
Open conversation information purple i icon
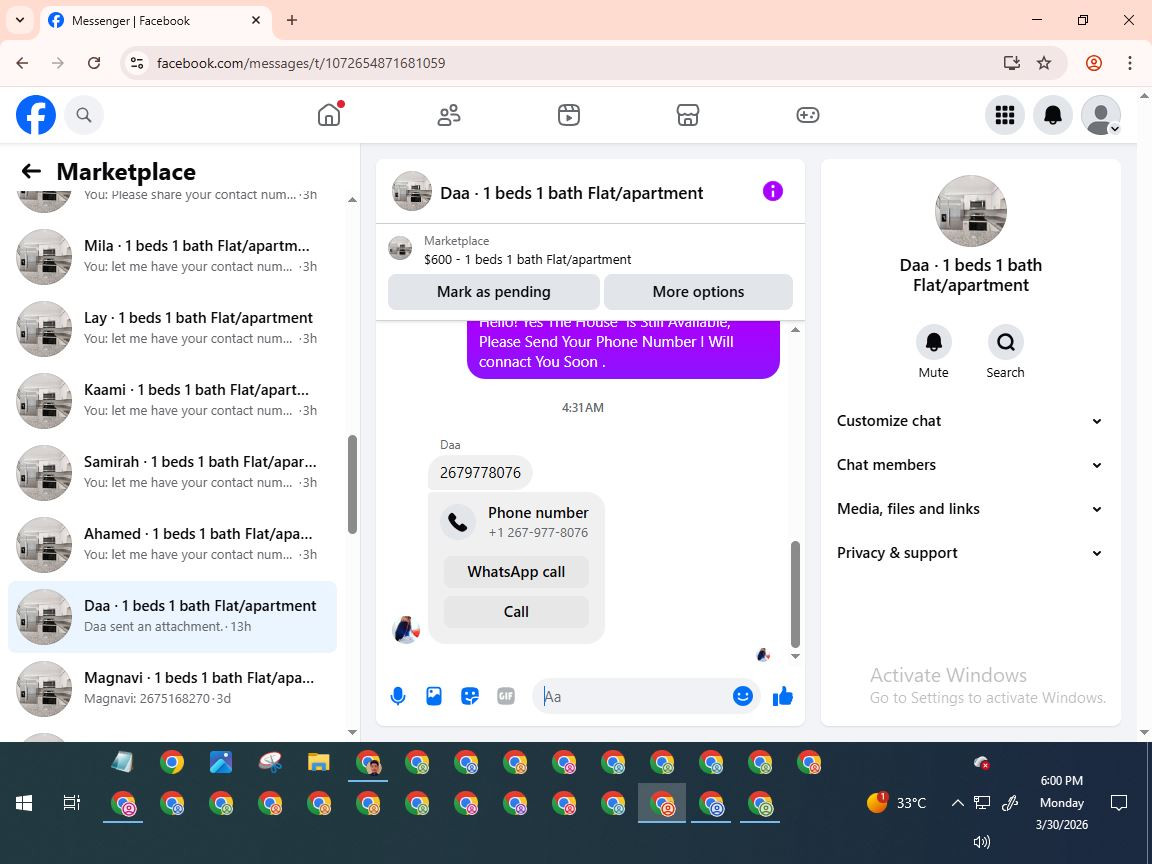click(x=773, y=191)
